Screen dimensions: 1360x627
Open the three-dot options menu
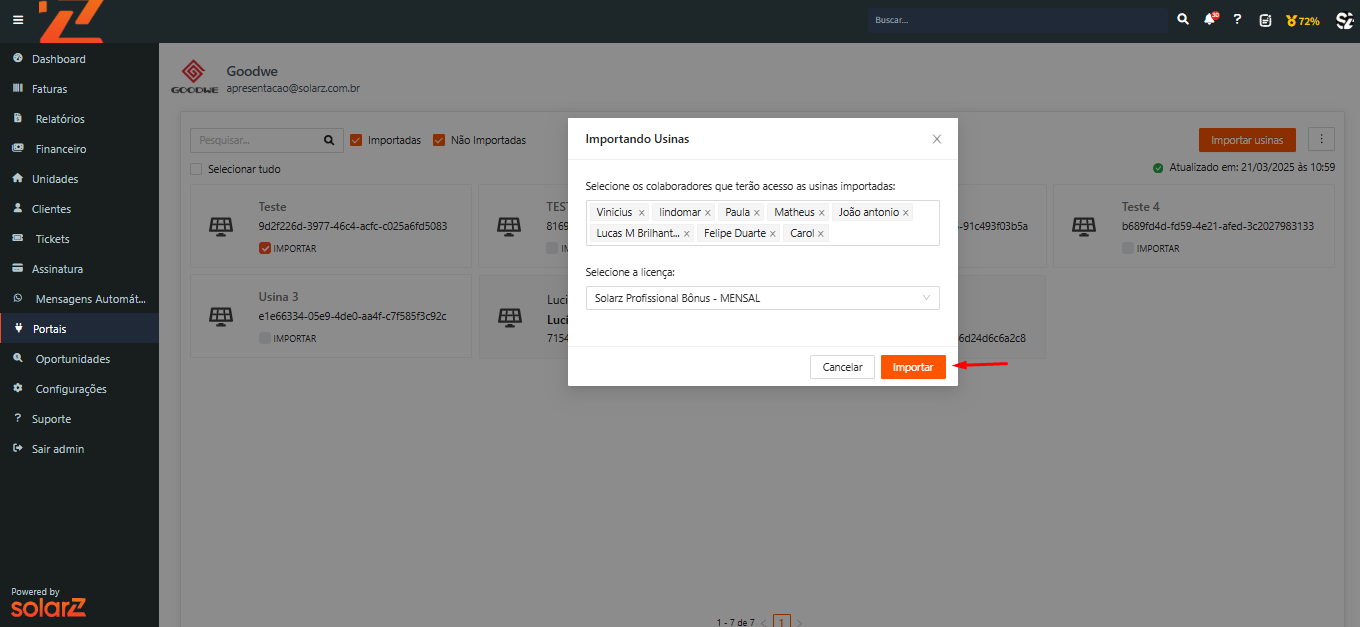coord(1321,140)
